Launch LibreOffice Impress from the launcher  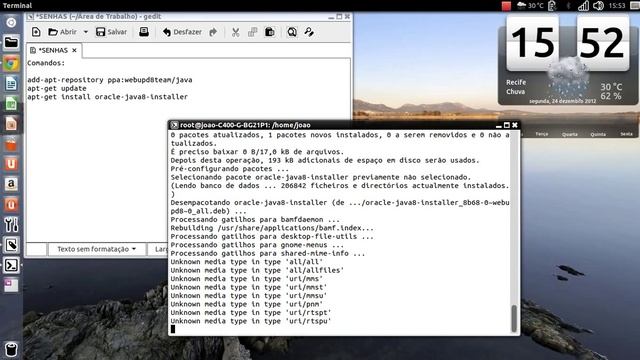click(x=11, y=124)
